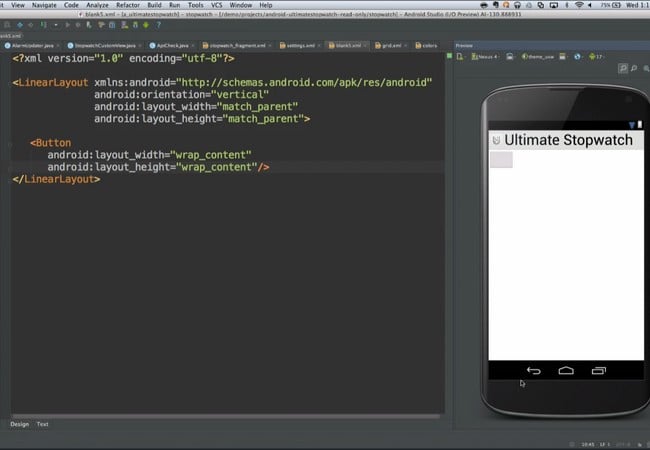Switch to the grid.xml tab
The width and height of the screenshot is (650, 450).
389,46
